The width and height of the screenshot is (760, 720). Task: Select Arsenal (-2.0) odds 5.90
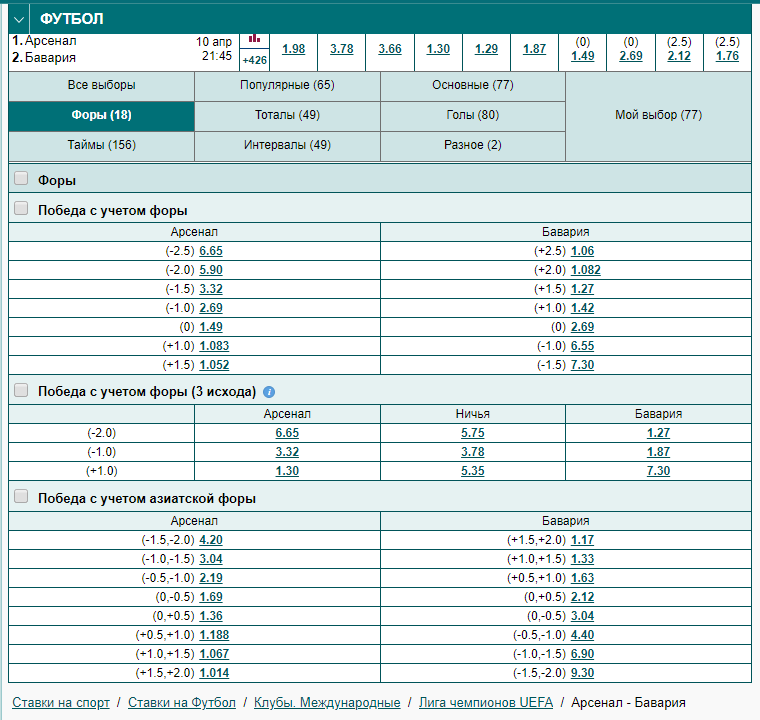pyautogui.click(x=211, y=270)
